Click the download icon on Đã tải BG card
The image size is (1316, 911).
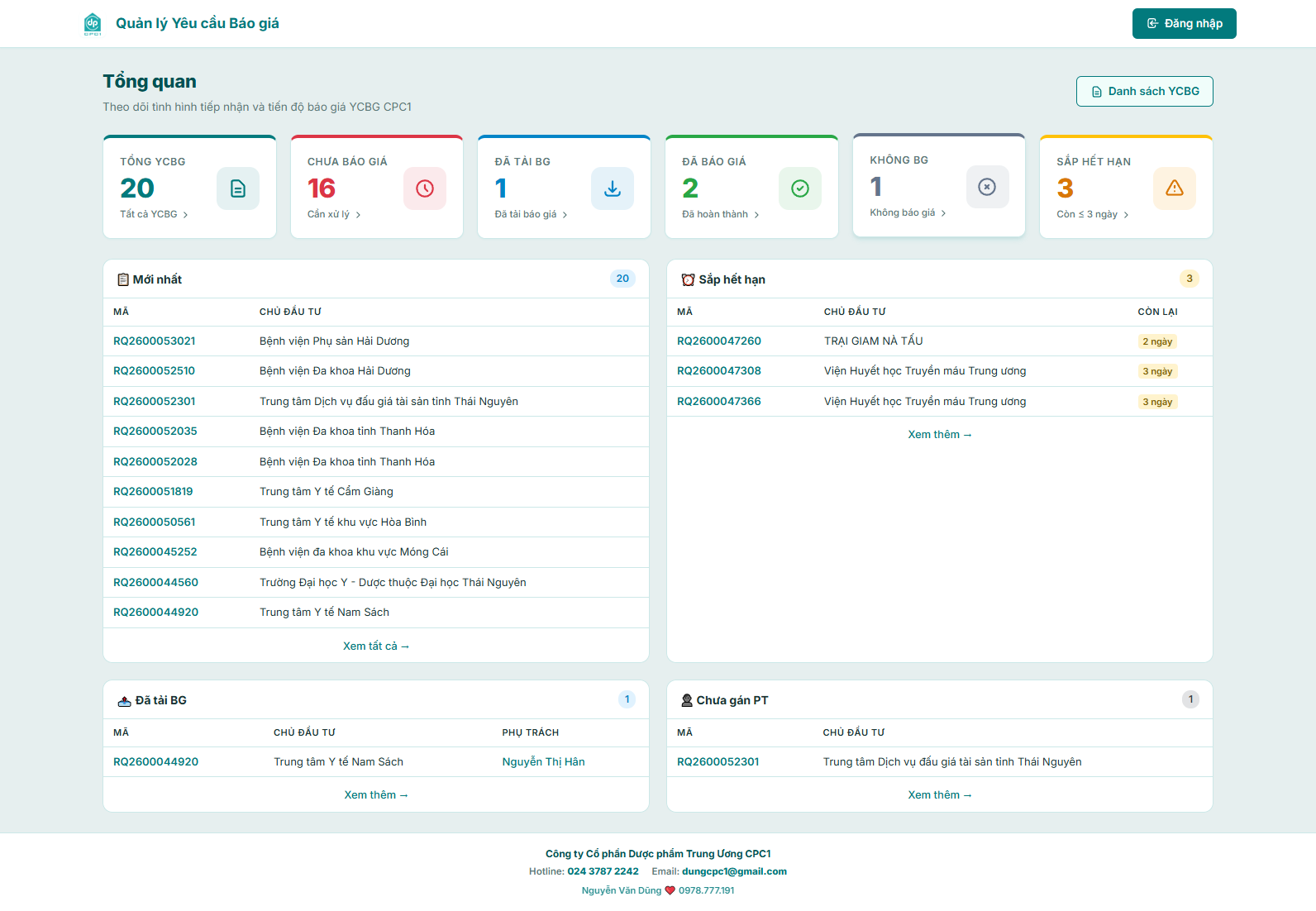click(613, 188)
